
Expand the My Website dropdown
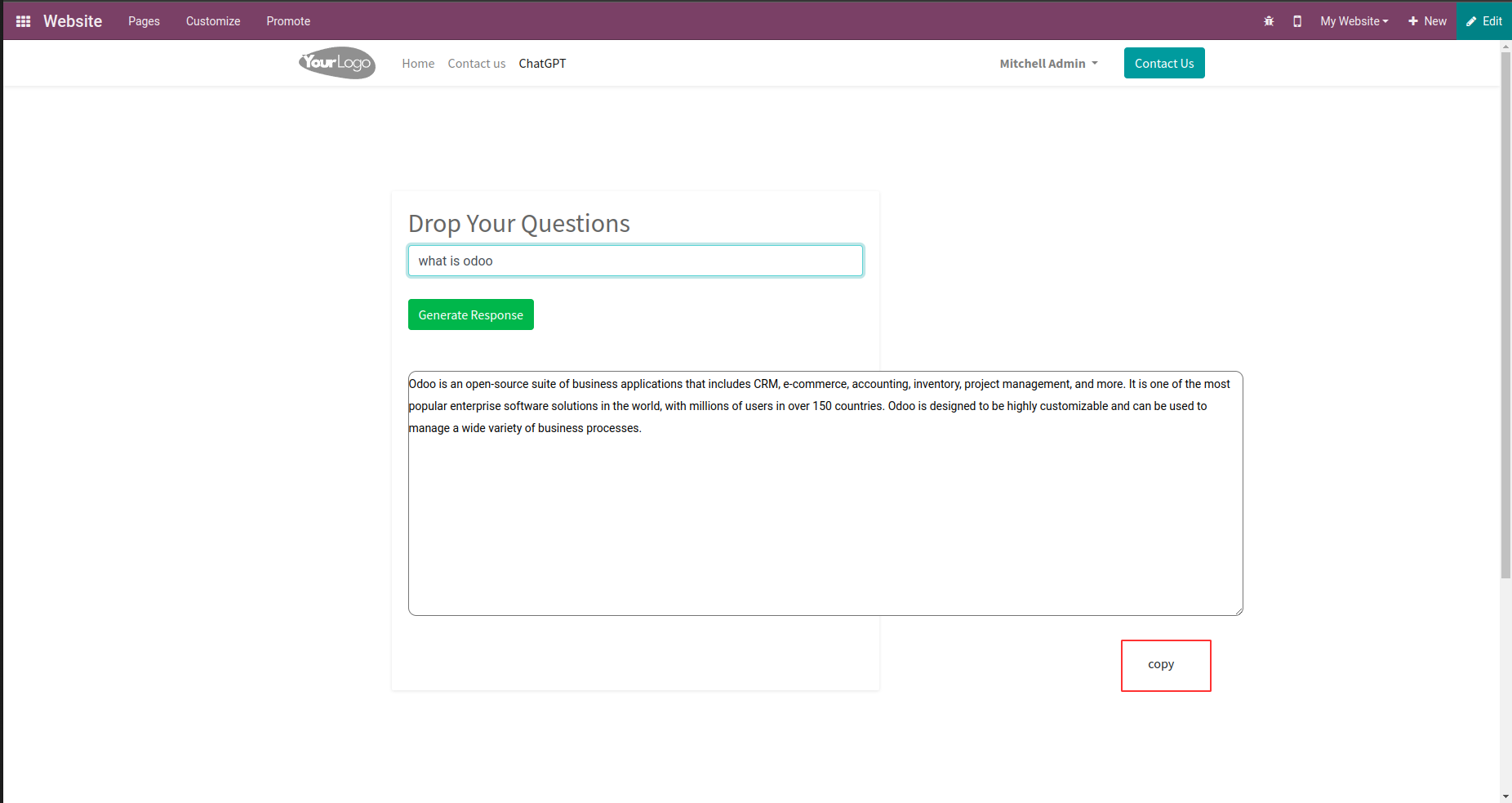tap(1354, 21)
